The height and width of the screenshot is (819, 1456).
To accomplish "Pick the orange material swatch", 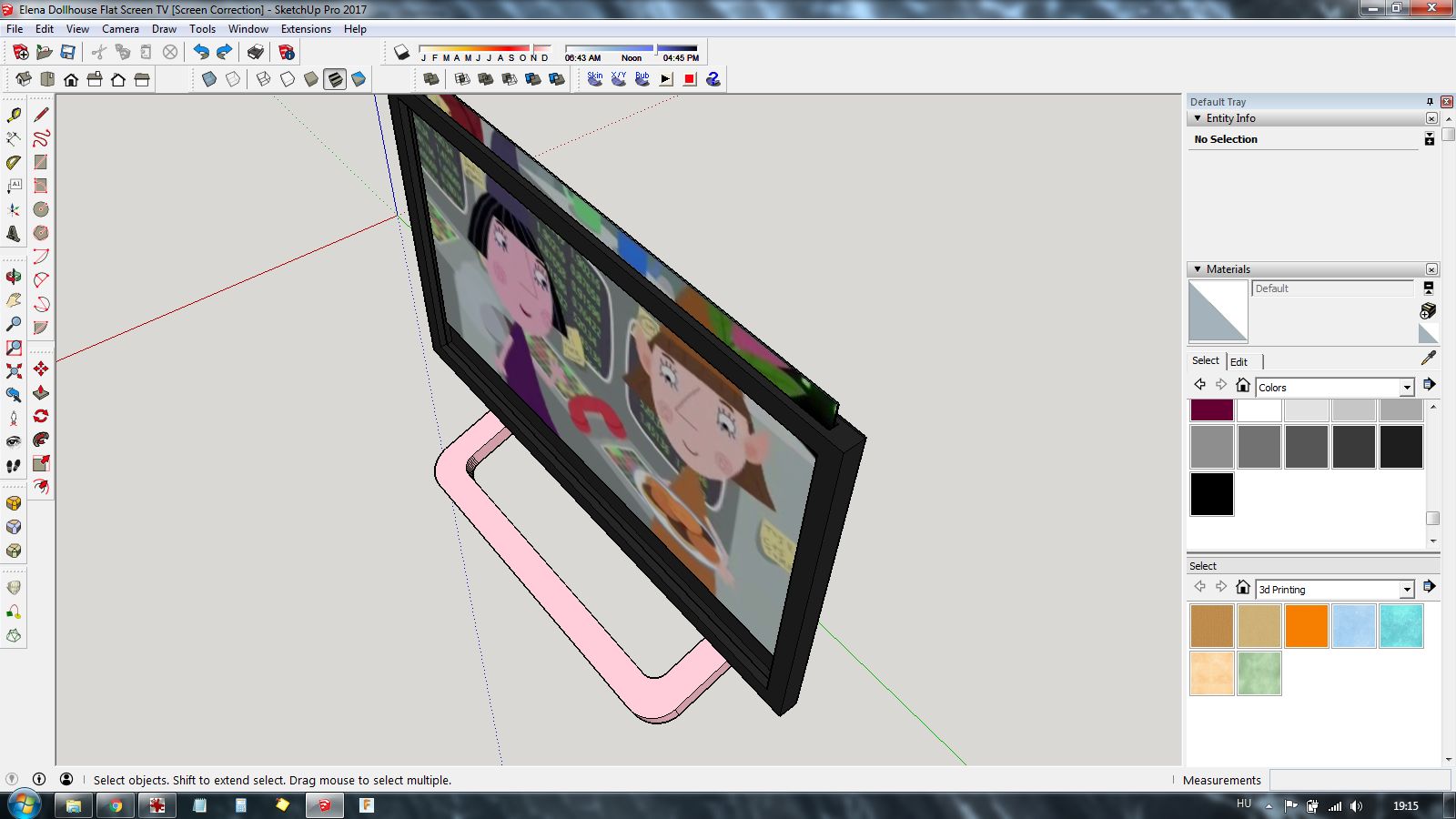I will 1307,626.
